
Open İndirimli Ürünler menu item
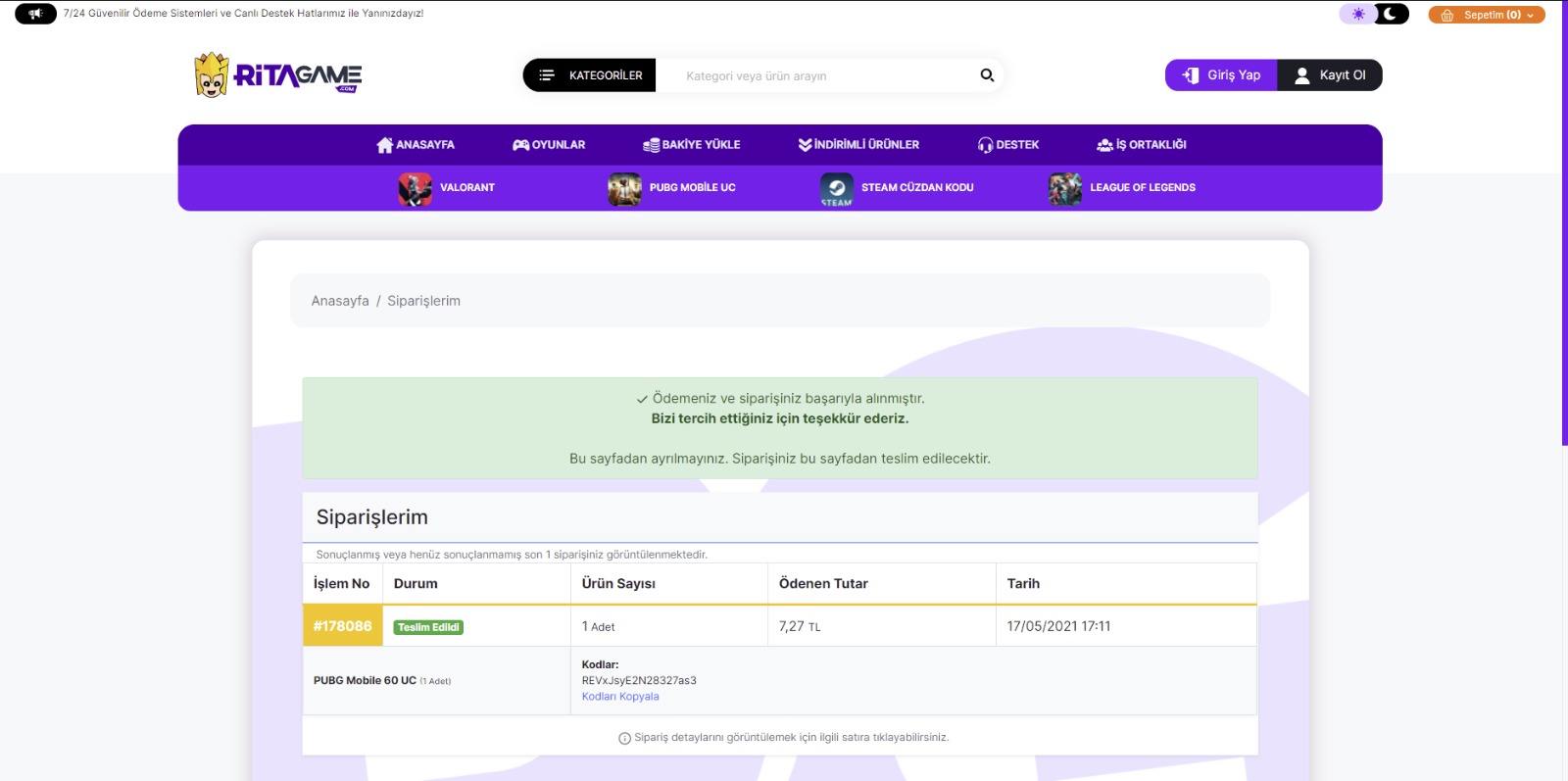click(858, 145)
